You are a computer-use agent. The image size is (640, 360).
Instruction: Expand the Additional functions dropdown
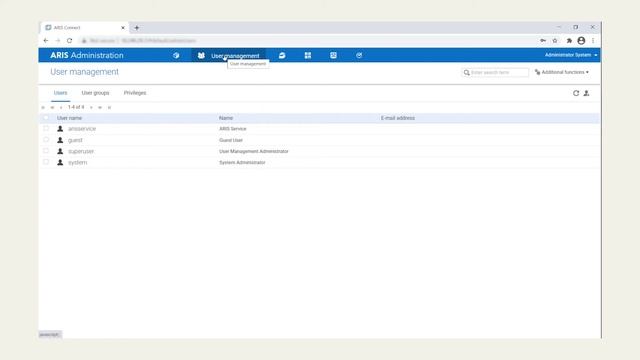click(562, 72)
